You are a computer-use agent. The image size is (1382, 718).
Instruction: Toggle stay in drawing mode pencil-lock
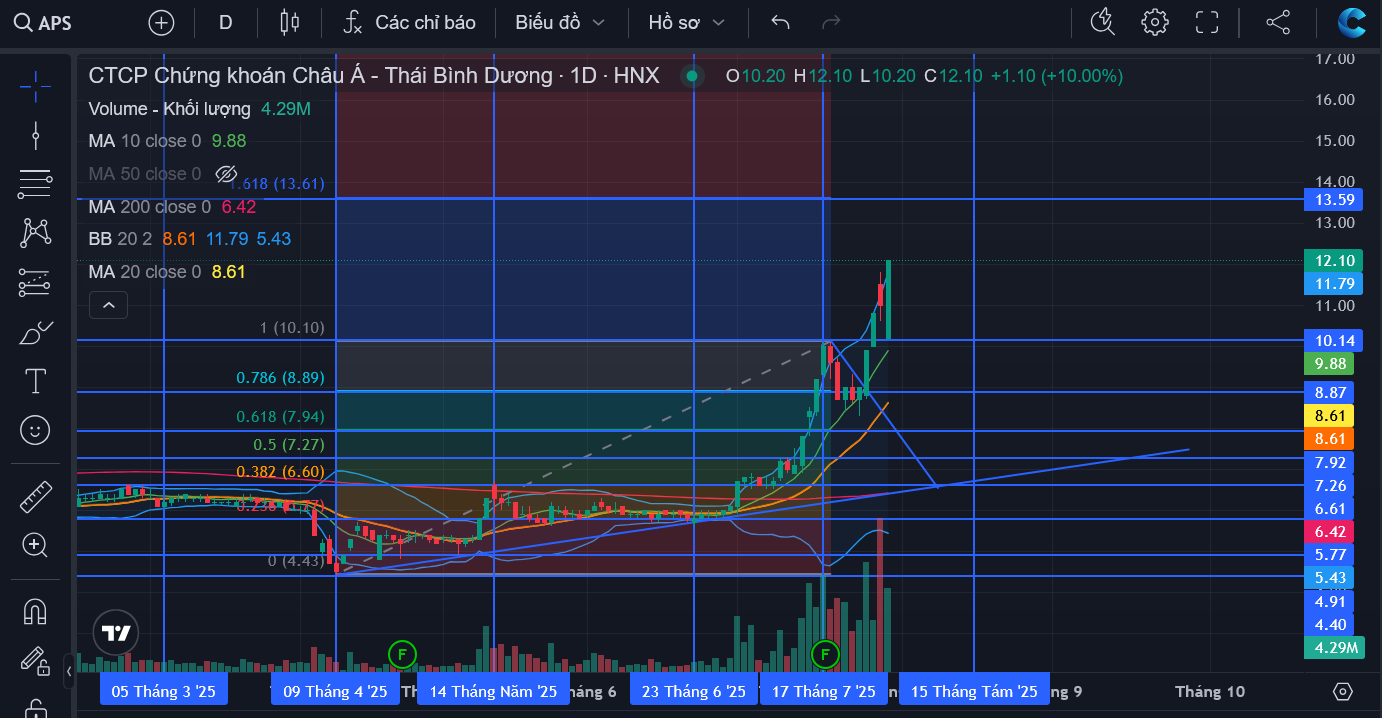point(35,660)
